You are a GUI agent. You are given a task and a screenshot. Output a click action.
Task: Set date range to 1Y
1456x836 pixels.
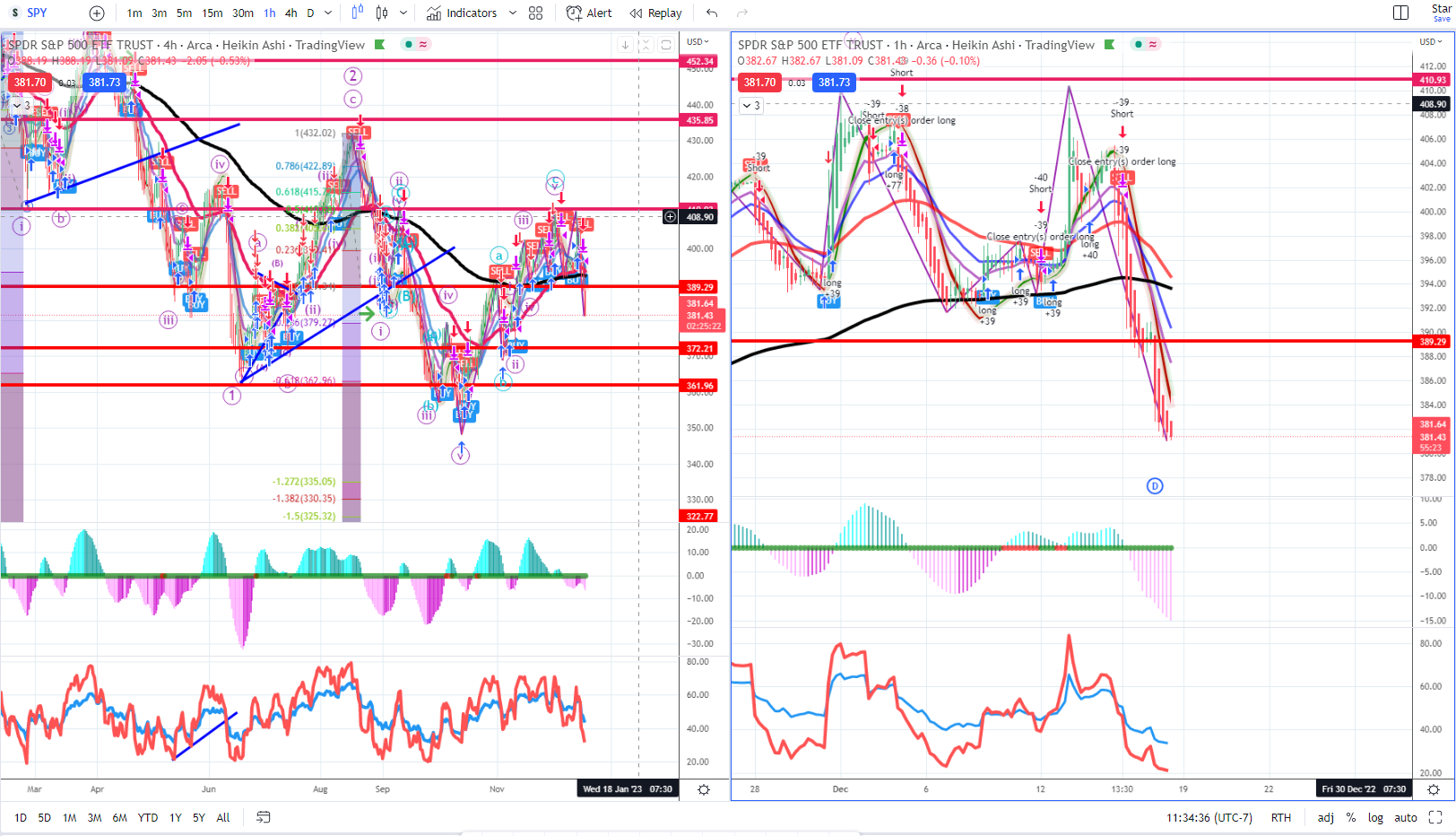point(176,817)
